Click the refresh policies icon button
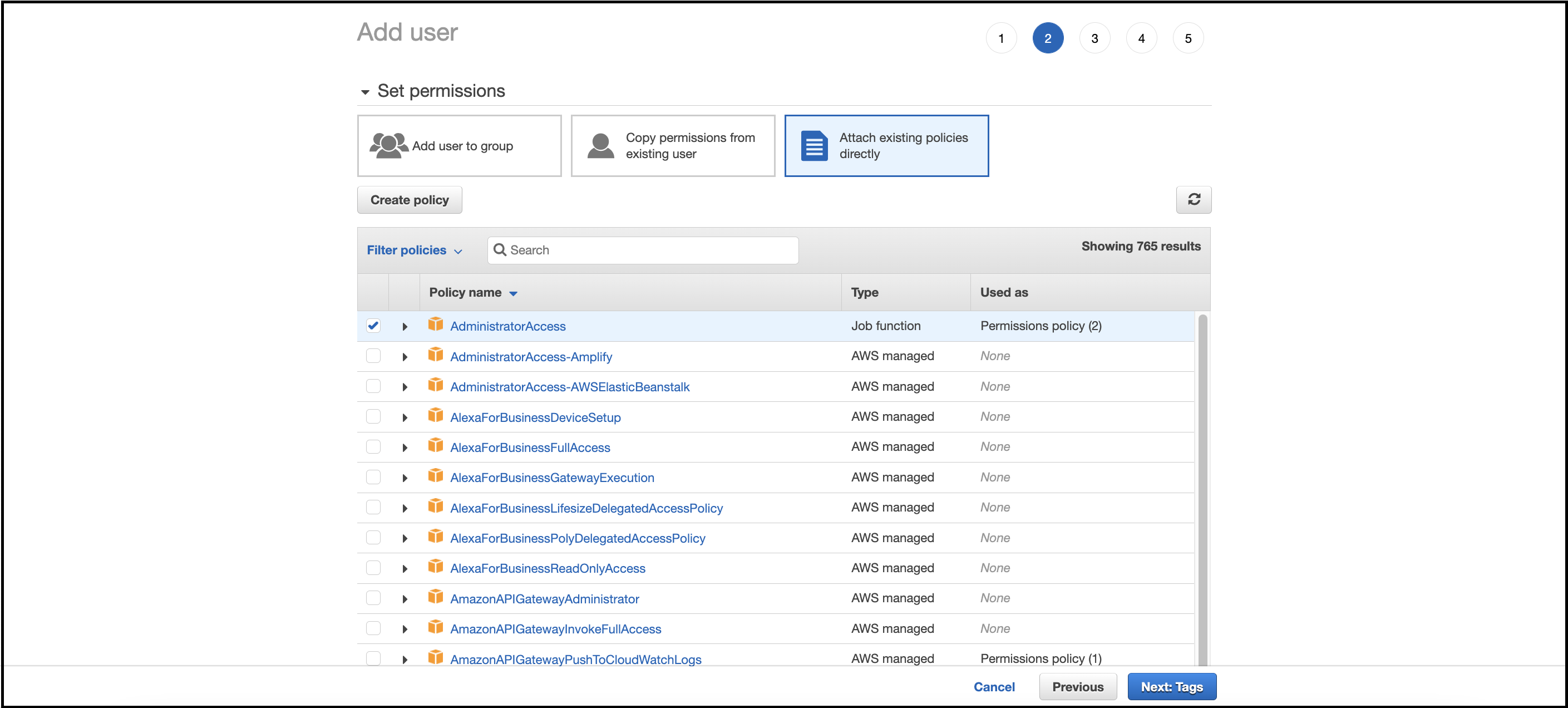 click(x=1193, y=200)
